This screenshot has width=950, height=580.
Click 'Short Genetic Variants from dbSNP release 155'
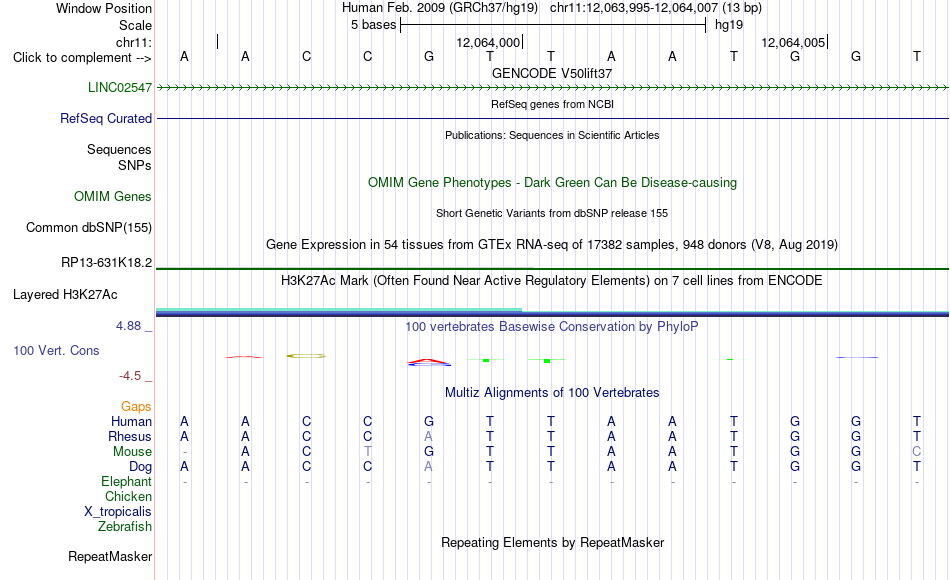click(552, 213)
